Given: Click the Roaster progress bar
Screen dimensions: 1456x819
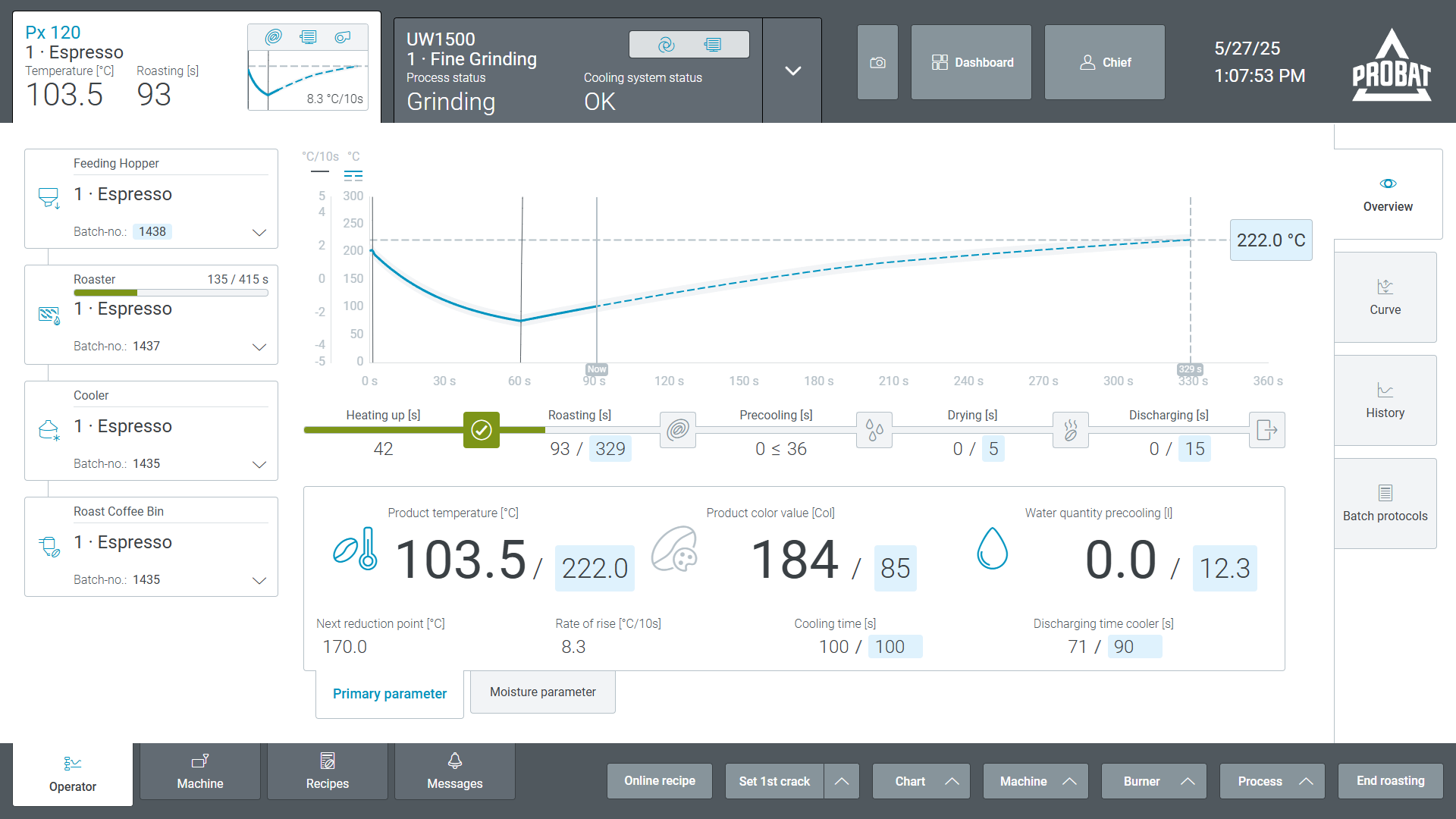Looking at the screenshot, I should (171, 293).
